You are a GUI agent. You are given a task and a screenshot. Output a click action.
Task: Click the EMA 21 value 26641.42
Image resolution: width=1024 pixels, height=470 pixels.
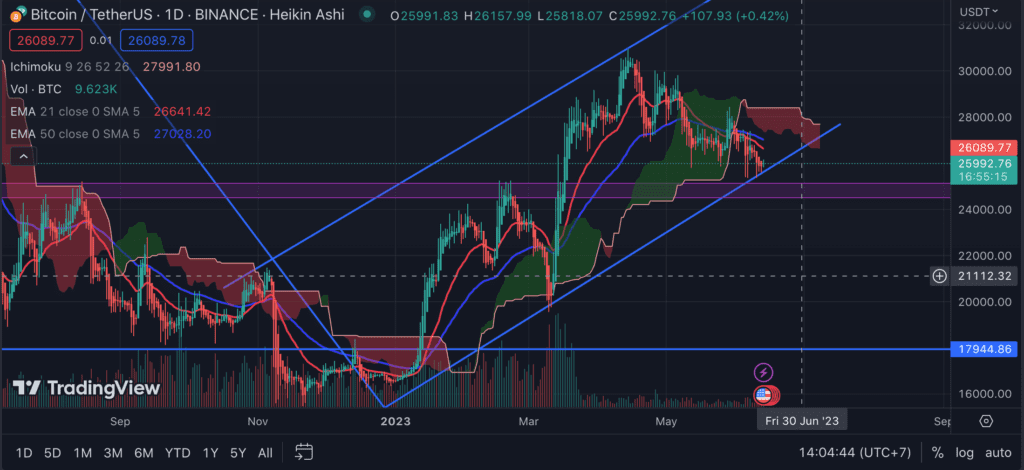point(182,112)
